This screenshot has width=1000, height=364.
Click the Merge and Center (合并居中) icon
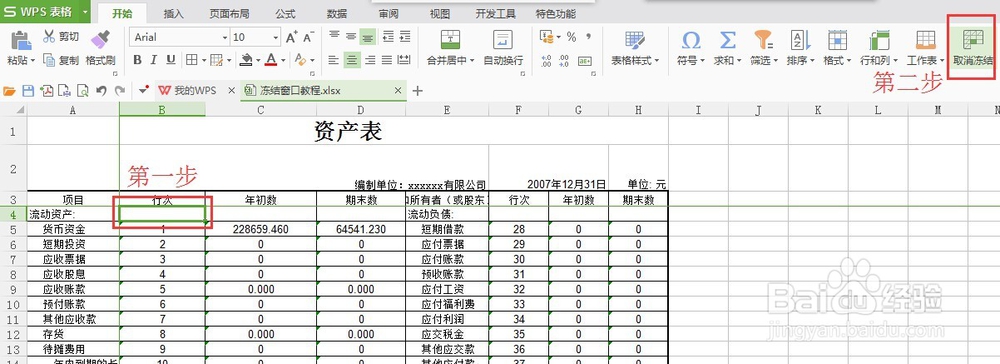450,40
